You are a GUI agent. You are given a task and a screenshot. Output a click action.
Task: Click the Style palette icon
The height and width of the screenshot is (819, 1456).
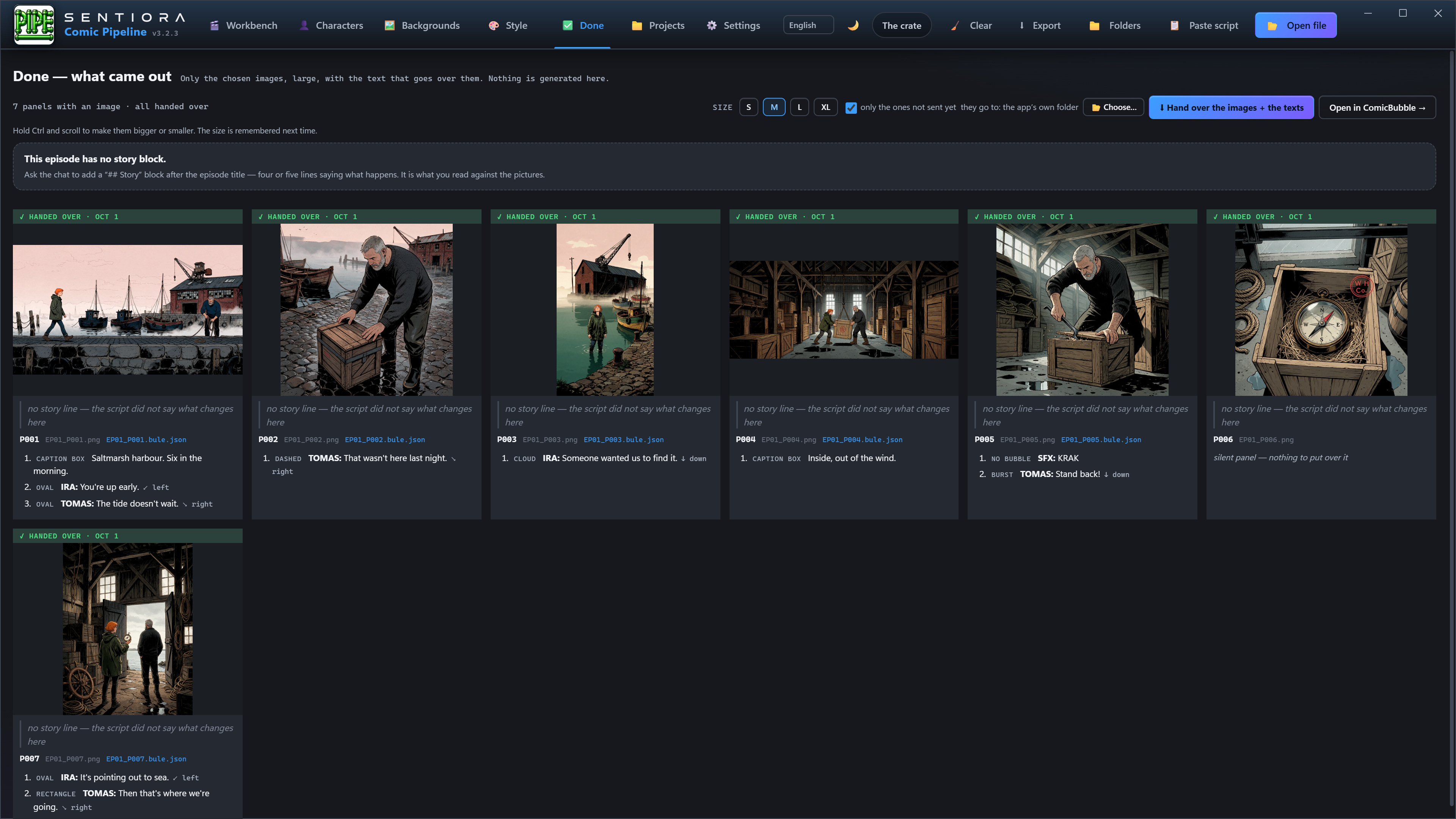[494, 25]
